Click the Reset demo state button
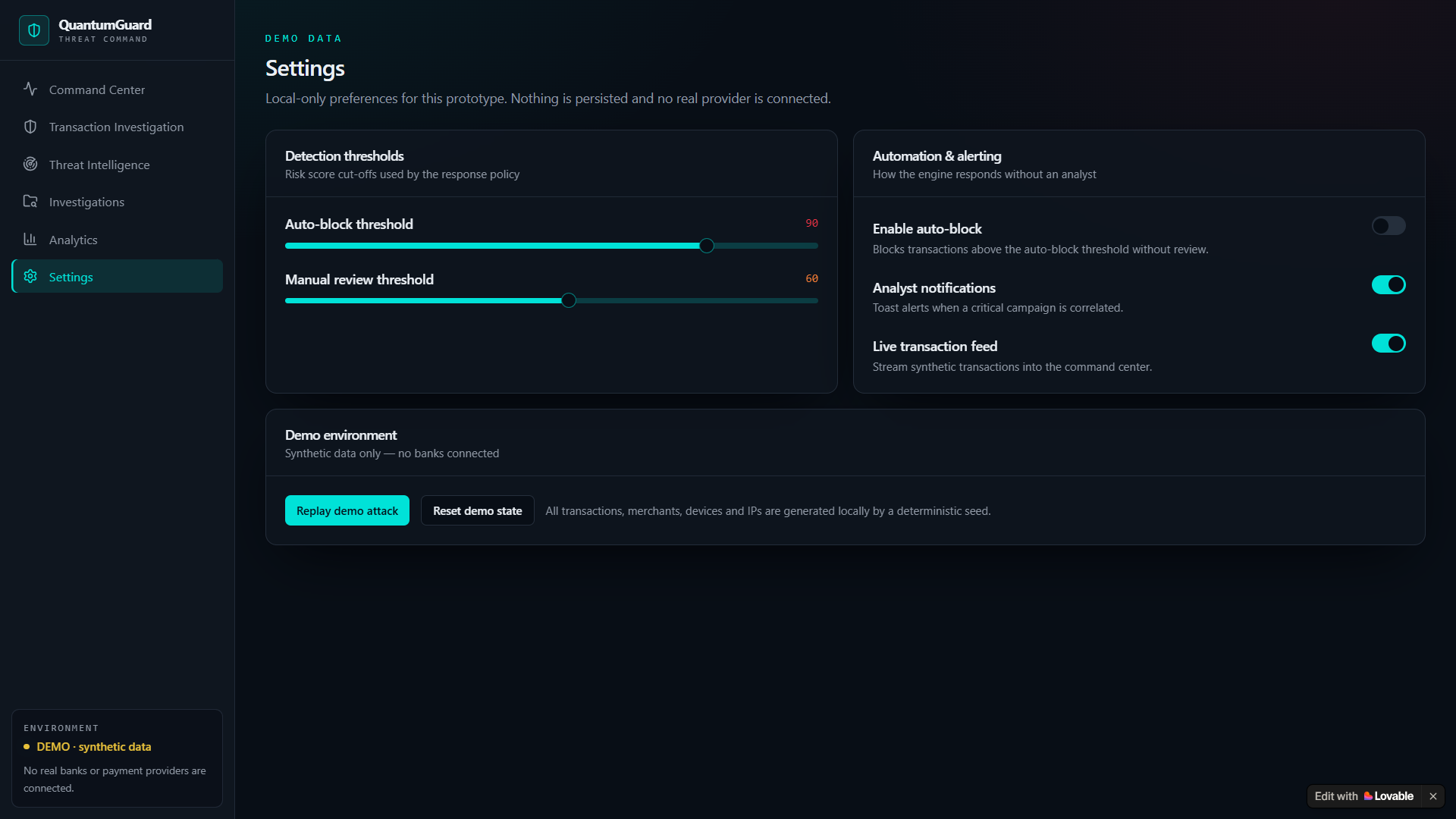This screenshot has height=819, width=1456. 478,510
